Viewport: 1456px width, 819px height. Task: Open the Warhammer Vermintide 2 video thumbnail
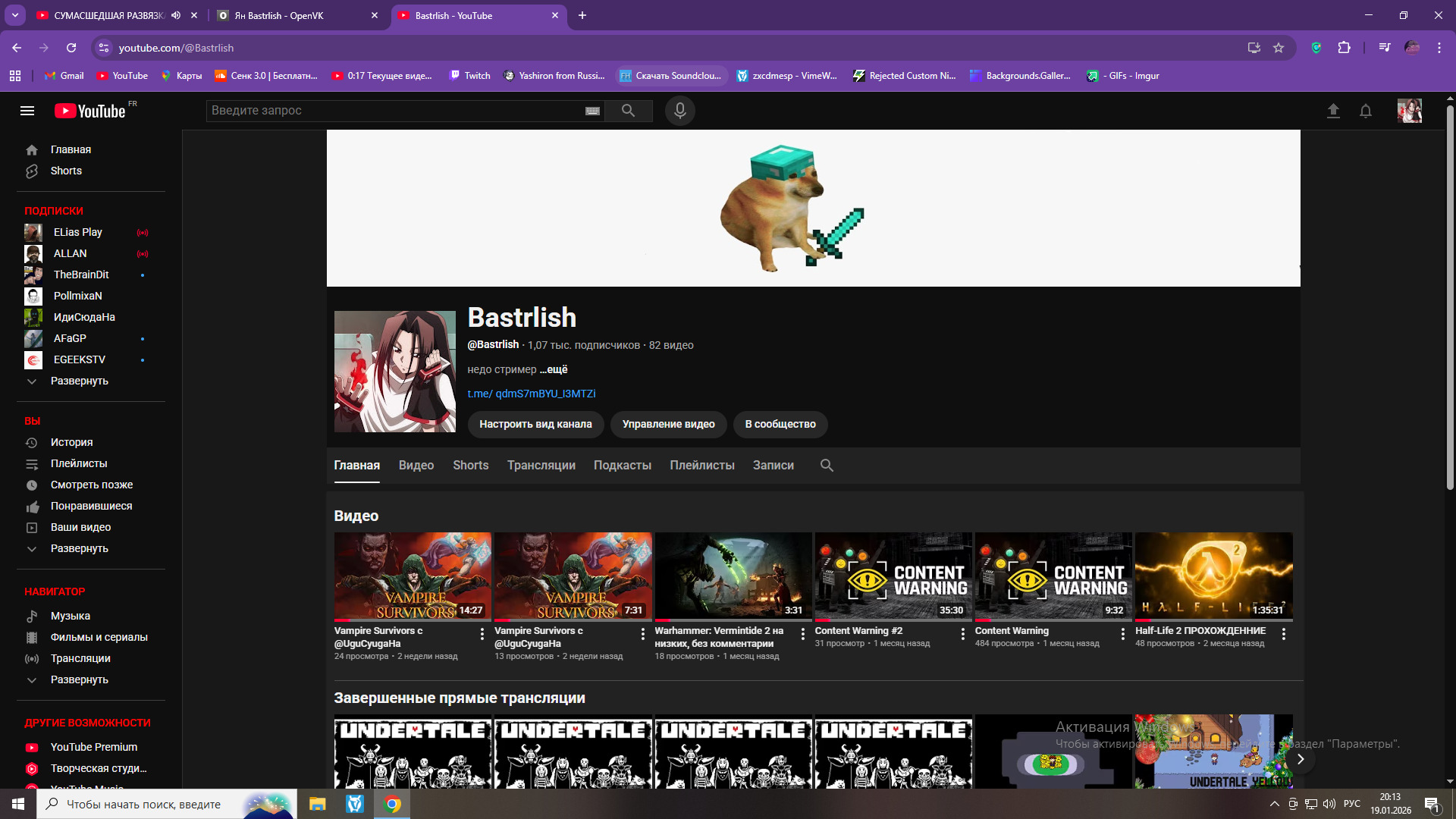click(733, 576)
